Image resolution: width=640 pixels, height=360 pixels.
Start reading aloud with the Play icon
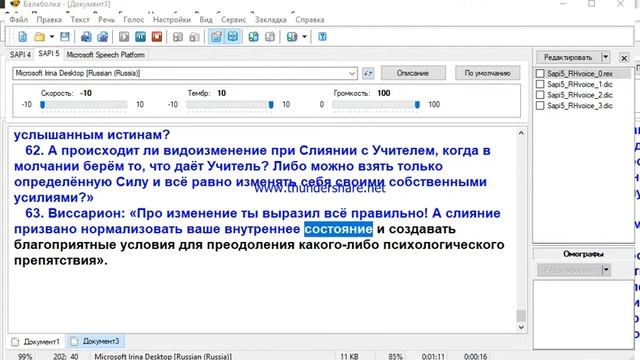coord(124,37)
